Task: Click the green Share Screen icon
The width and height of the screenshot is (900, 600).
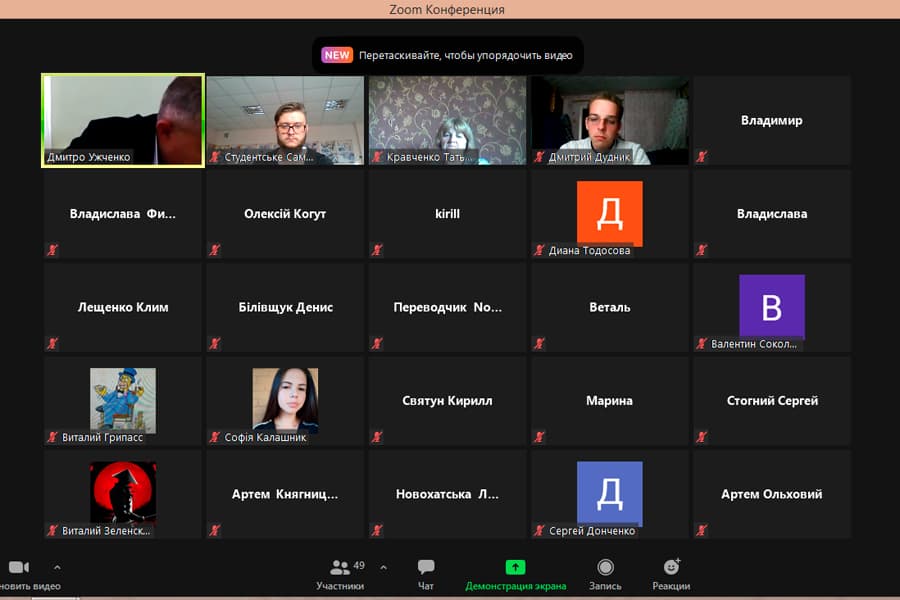Action: tap(515, 567)
